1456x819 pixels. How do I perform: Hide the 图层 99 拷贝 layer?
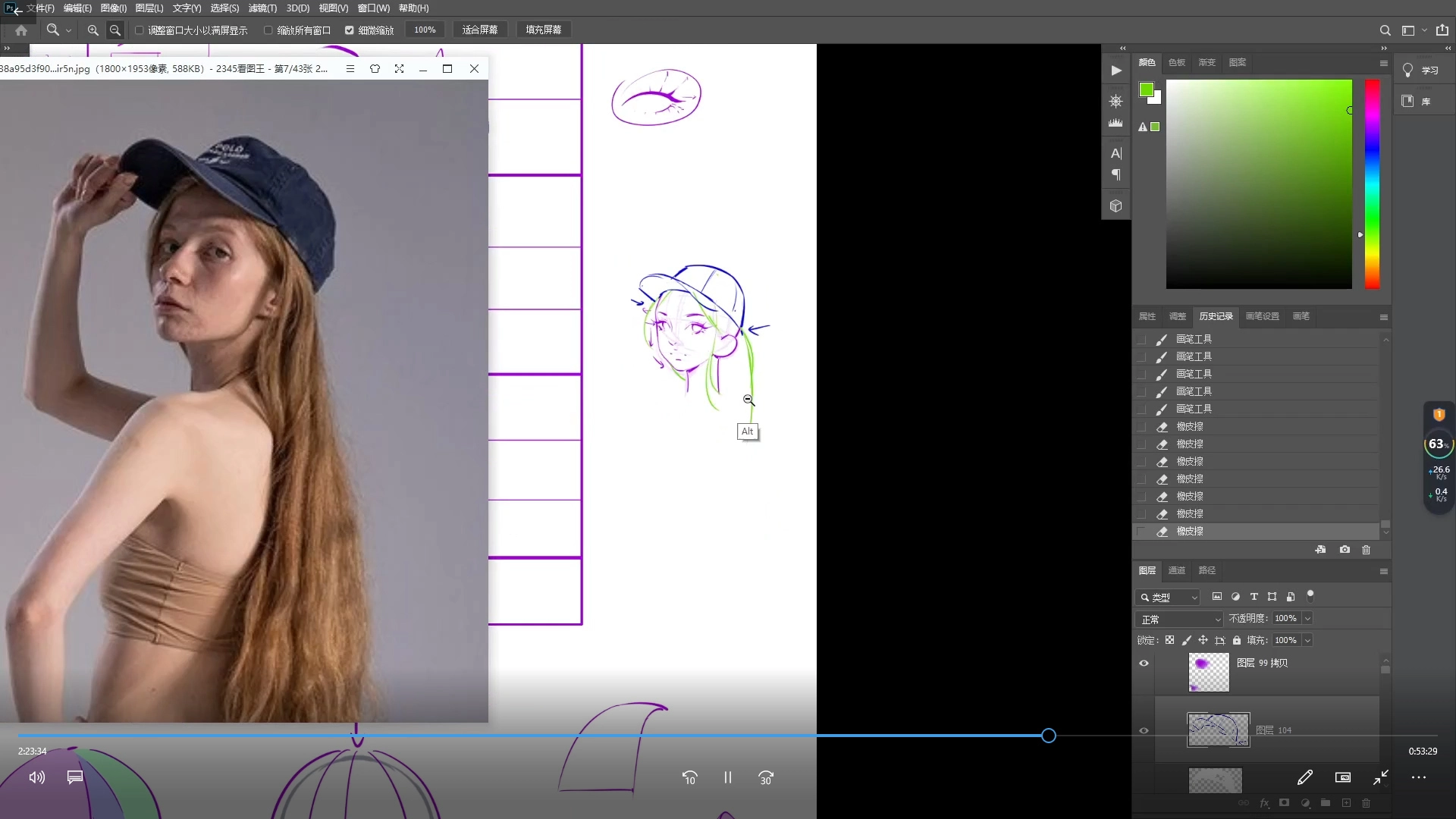[x=1144, y=664]
